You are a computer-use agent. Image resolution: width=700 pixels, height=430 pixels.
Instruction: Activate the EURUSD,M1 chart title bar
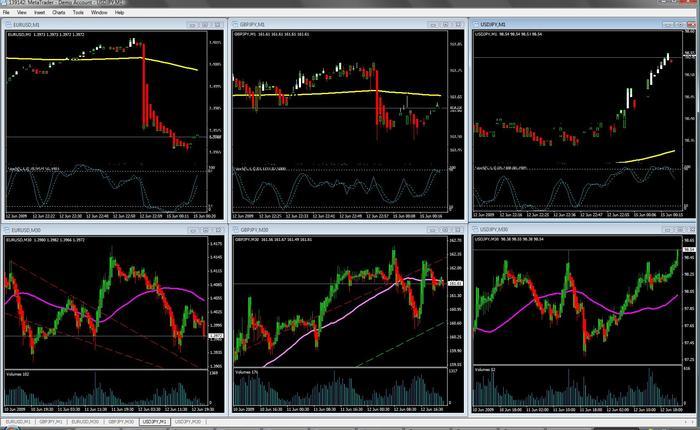point(113,25)
